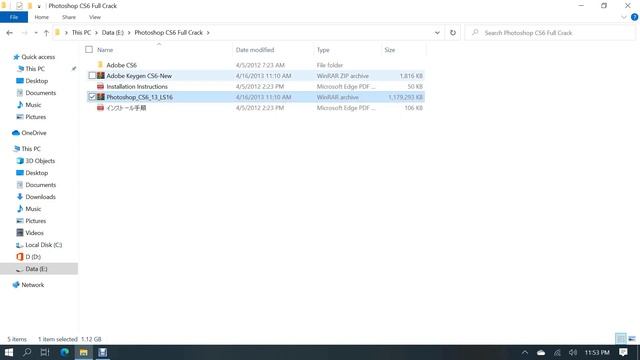
Task: Select the Adobe CS6 folder icon
Action: point(100,64)
